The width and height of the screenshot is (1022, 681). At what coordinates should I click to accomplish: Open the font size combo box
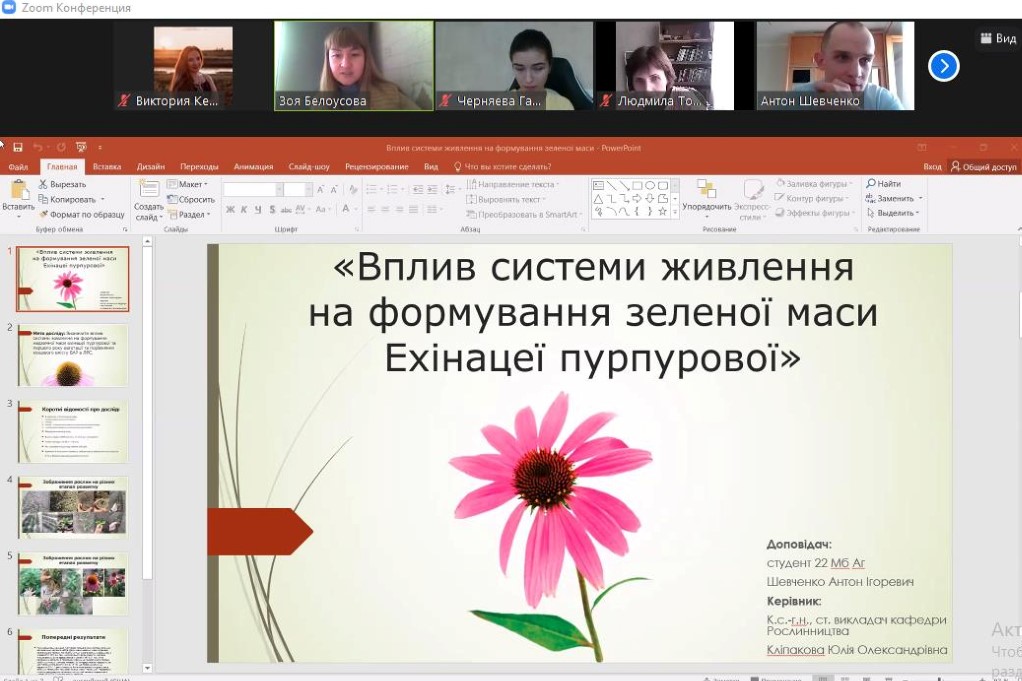click(298, 190)
